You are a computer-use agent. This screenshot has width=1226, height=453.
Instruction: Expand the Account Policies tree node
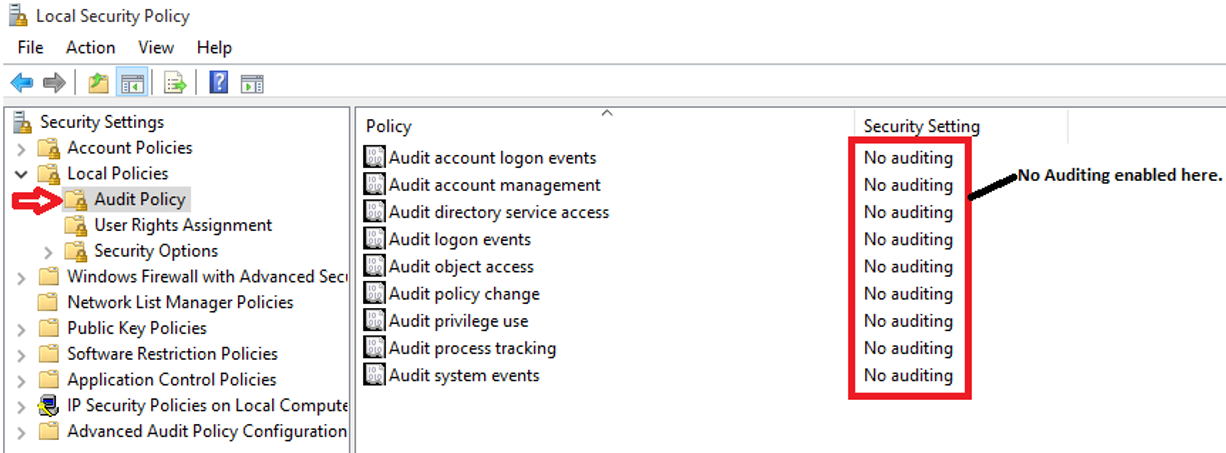pos(22,148)
